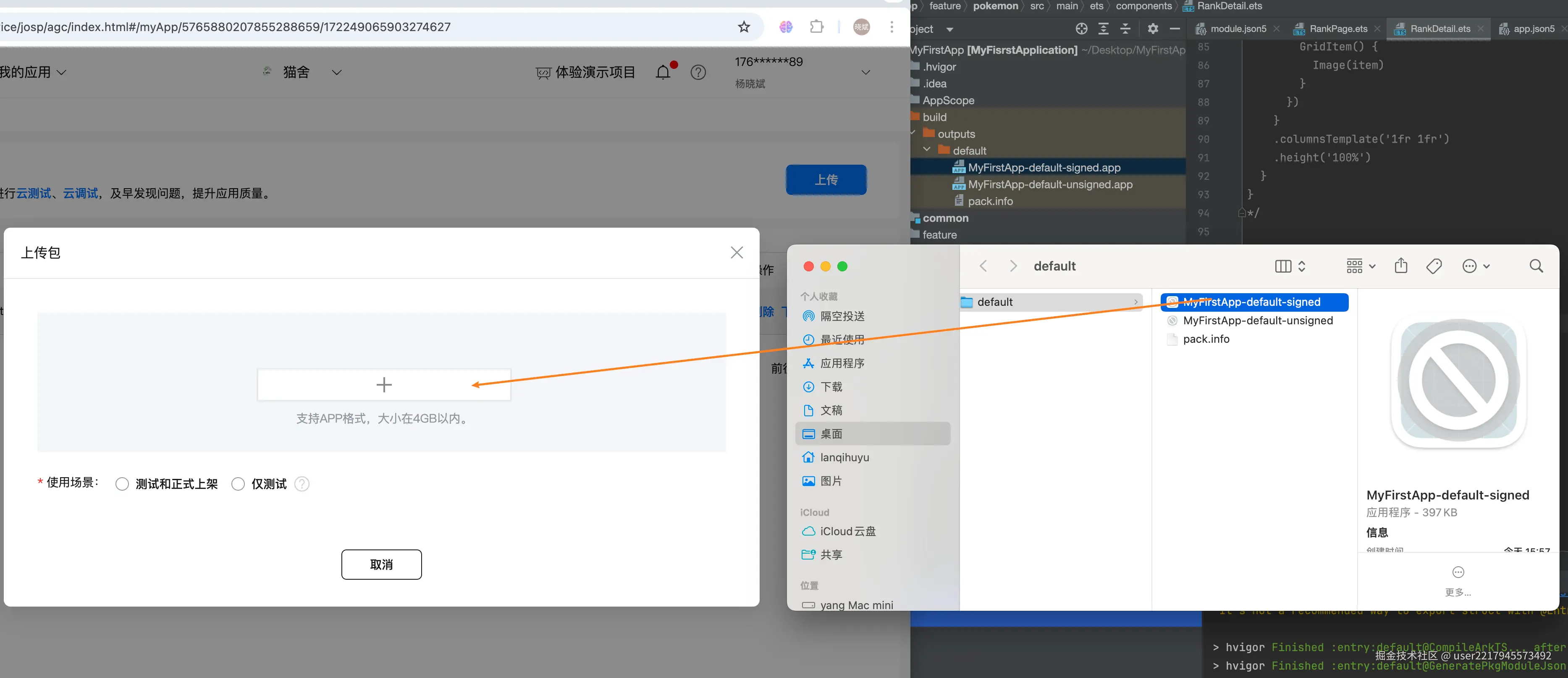Select the 测试和正式上架 radio option

(x=122, y=484)
